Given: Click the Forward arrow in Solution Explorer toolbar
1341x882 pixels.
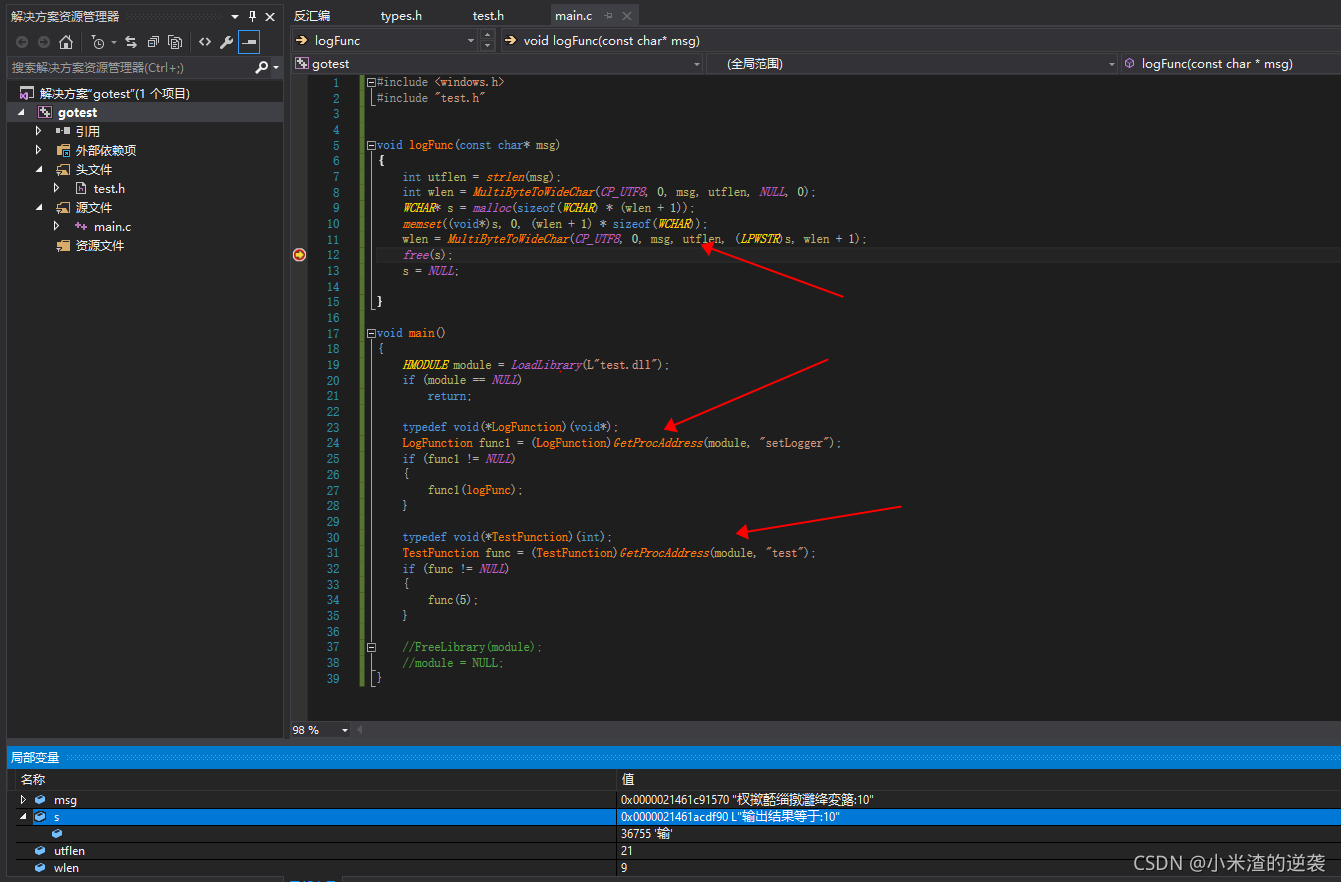Looking at the screenshot, I should pyautogui.click(x=43, y=42).
